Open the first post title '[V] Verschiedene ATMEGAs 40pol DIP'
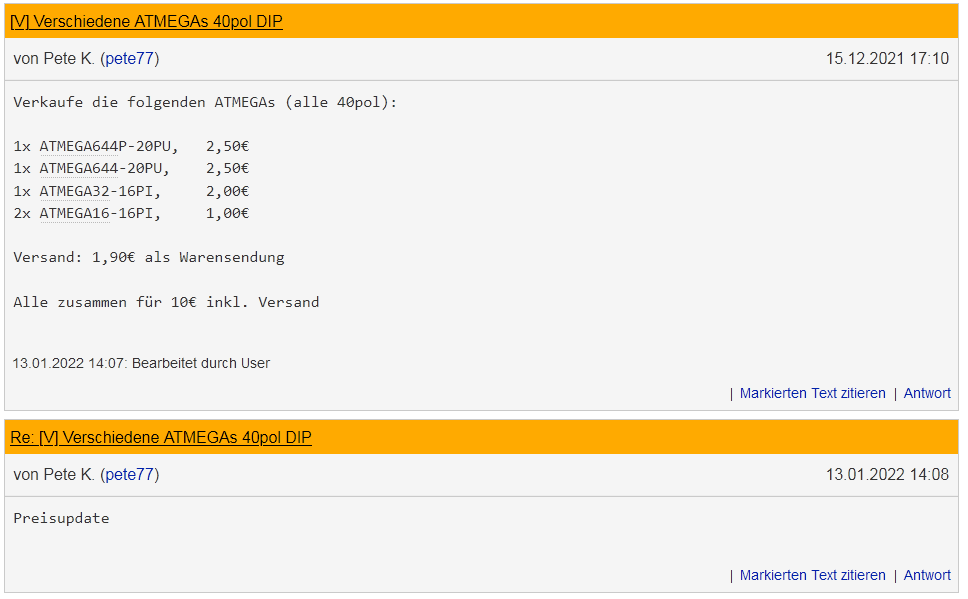This screenshot has height=599, width=968. pos(146,22)
